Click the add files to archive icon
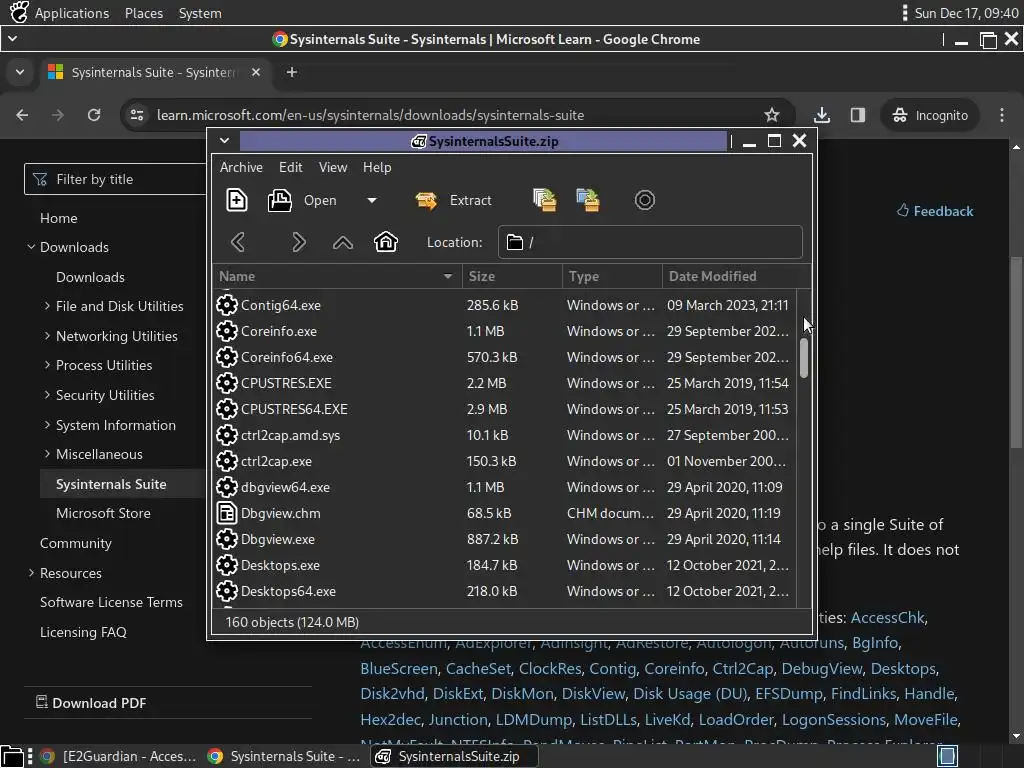1024x768 pixels. (545, 200)
